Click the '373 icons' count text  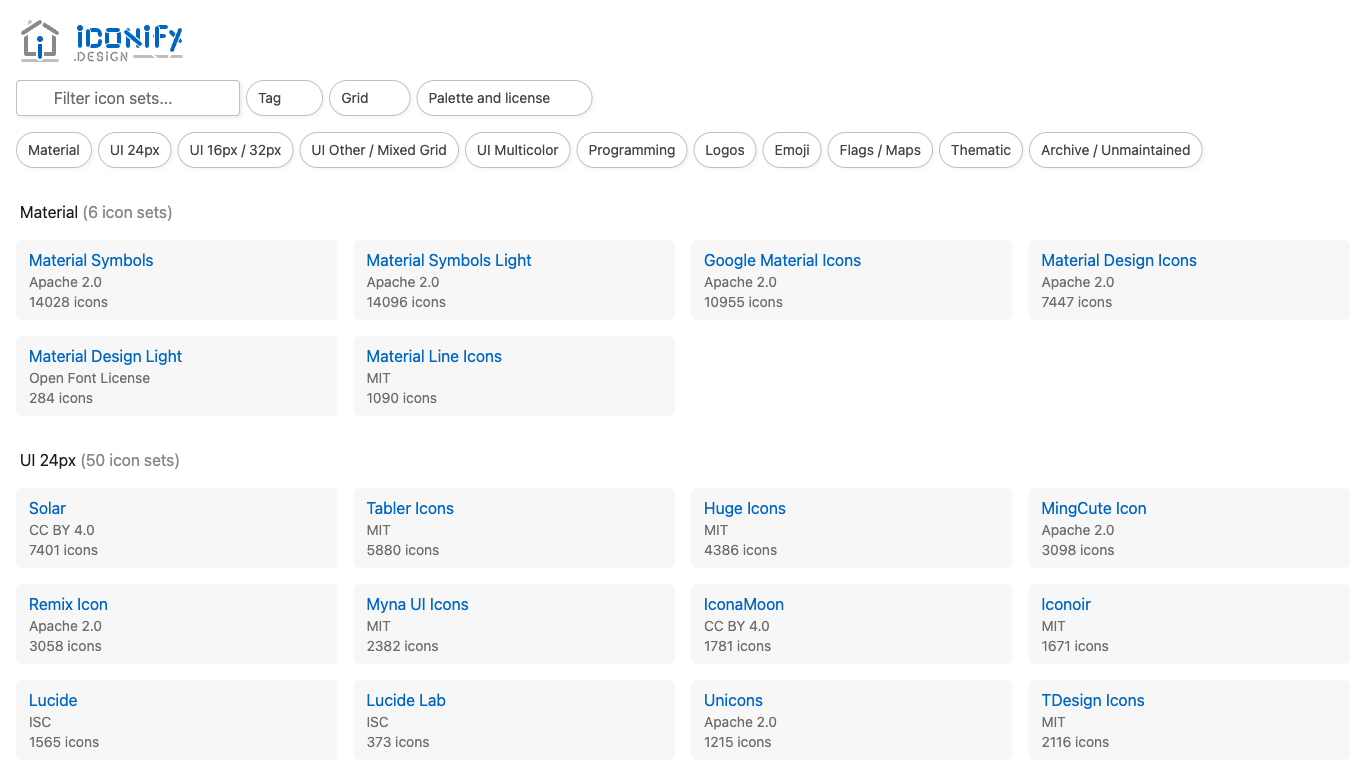398,742
